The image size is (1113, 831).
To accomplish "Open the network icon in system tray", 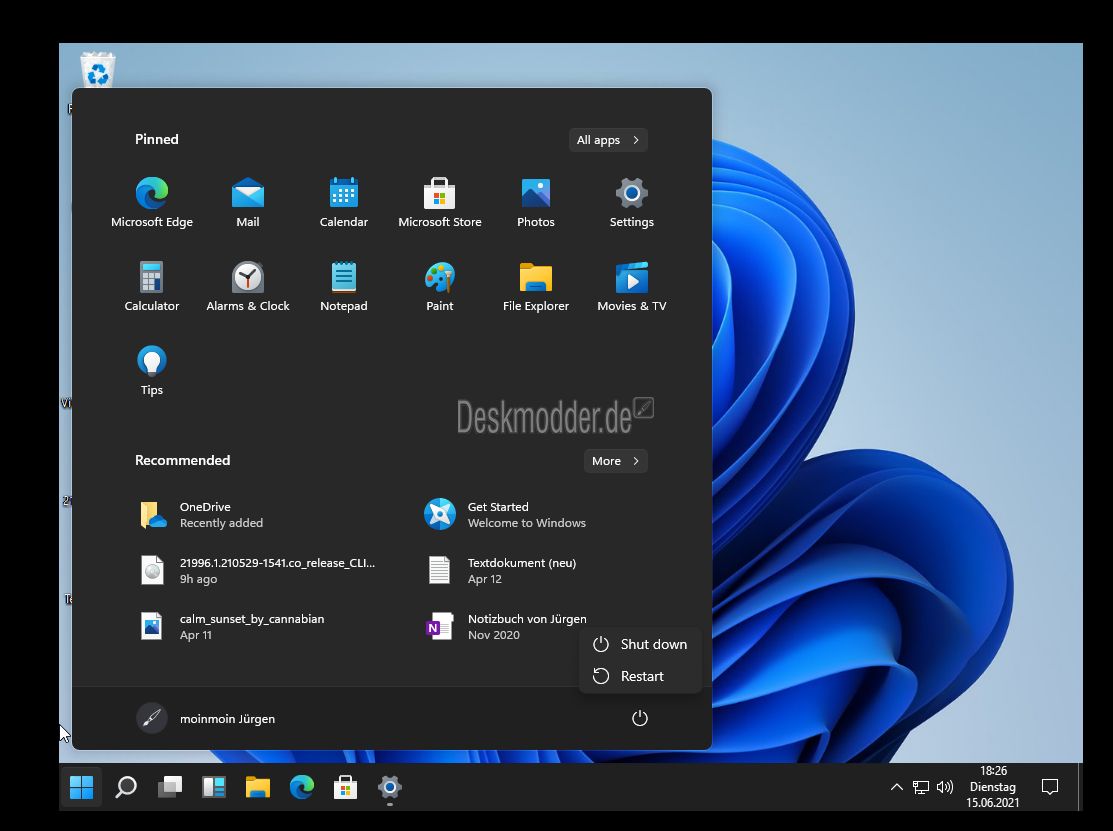I will point(921,787).
